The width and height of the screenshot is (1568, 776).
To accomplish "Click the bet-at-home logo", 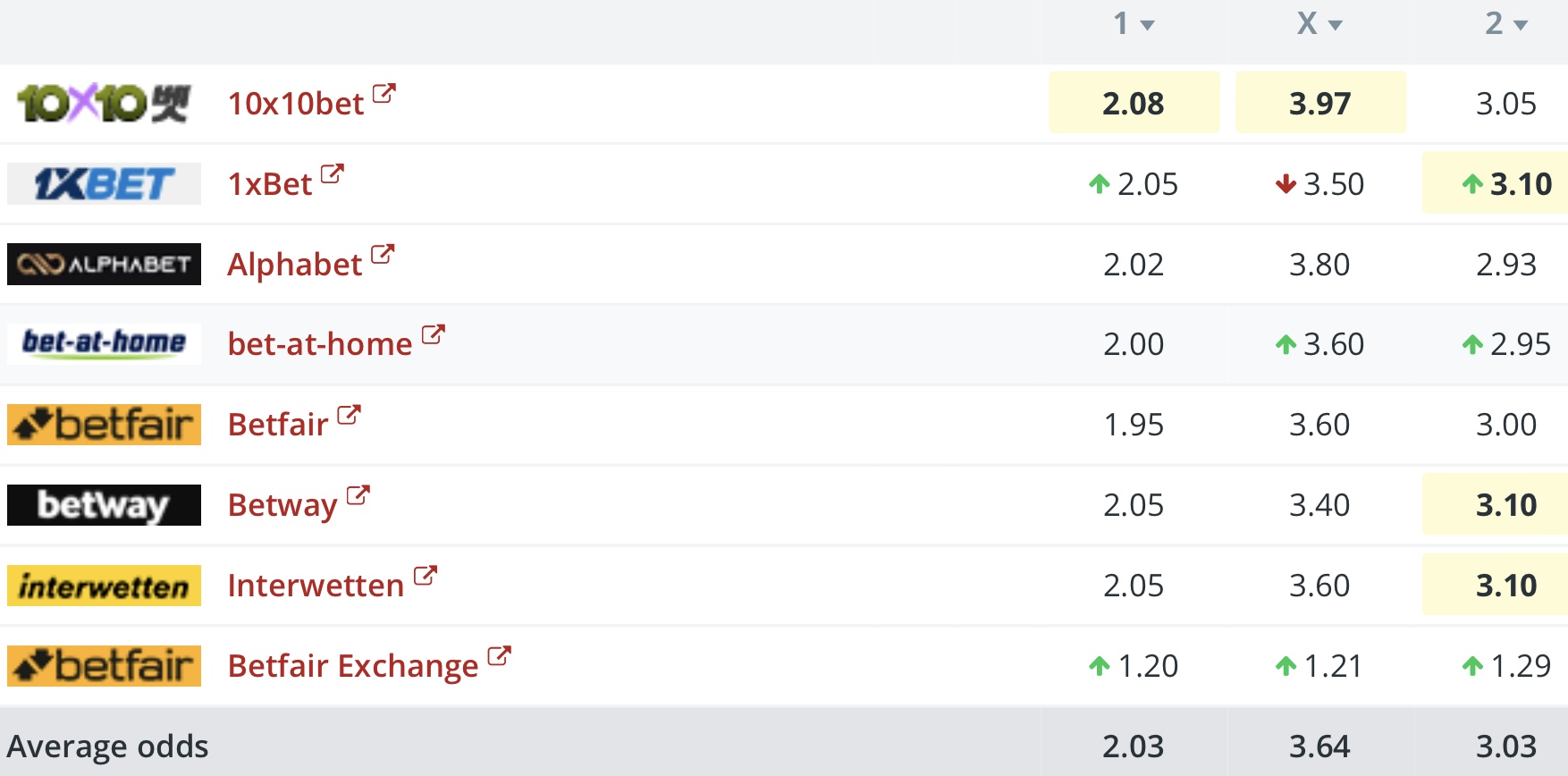I will (104, 343).
